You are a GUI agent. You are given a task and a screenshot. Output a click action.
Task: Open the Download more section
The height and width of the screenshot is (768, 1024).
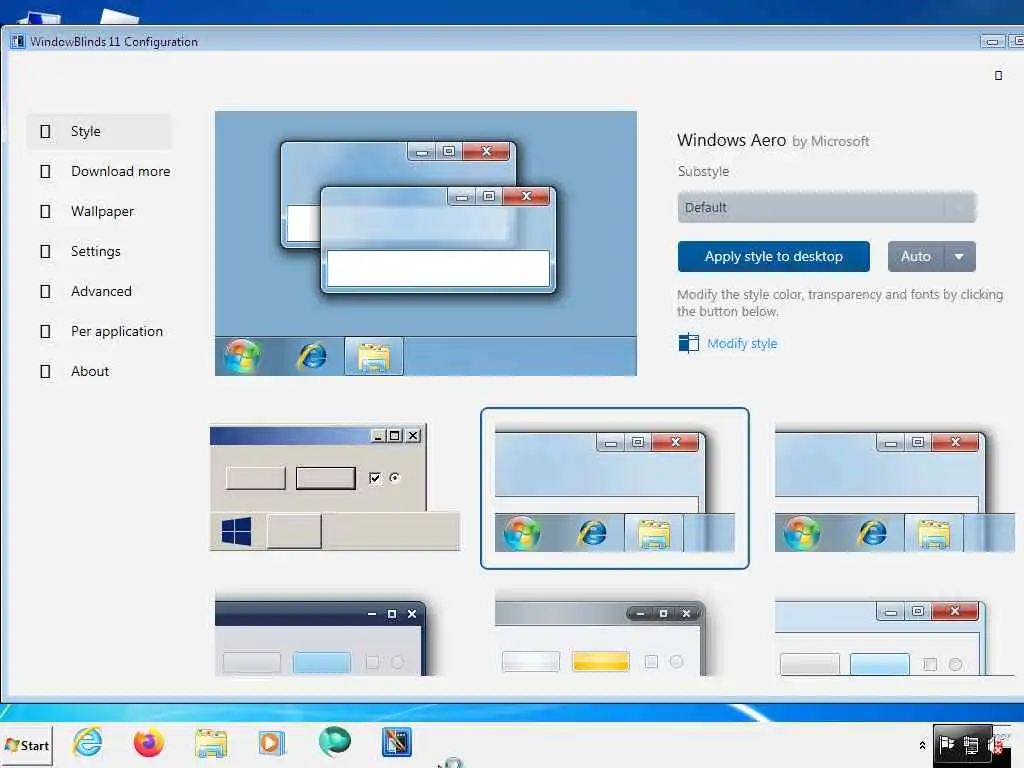point(99,171)
